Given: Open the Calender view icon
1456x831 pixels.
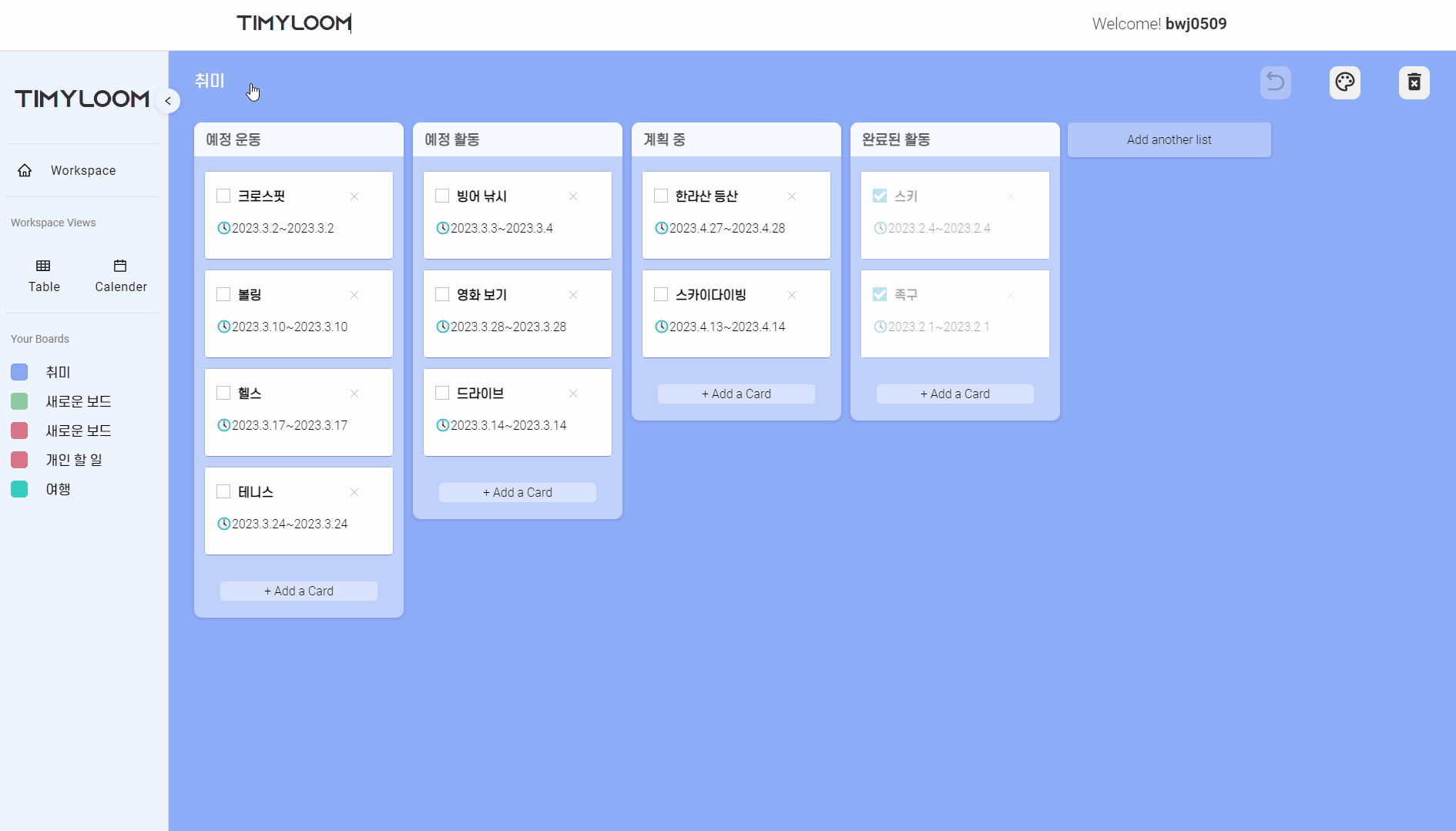Looking at the screenshot, I should [120, 265].
